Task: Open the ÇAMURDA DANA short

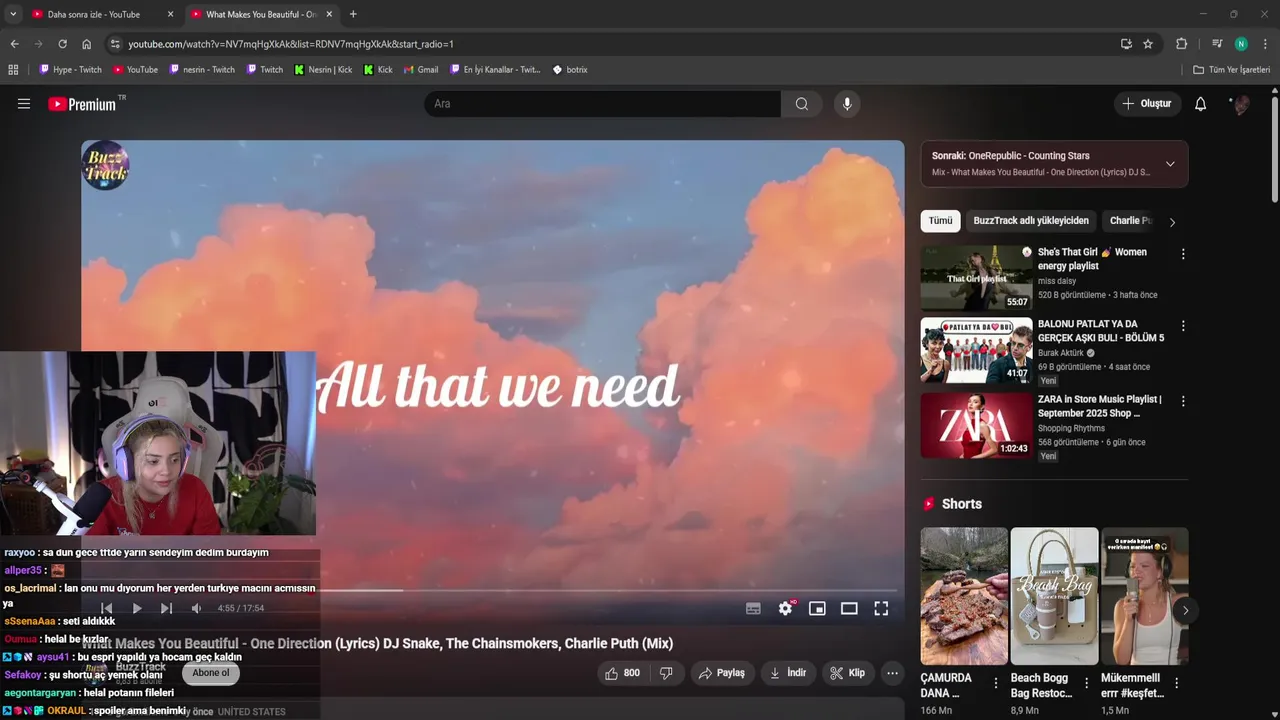Action: pyautogui.click(x=964, y=596)
